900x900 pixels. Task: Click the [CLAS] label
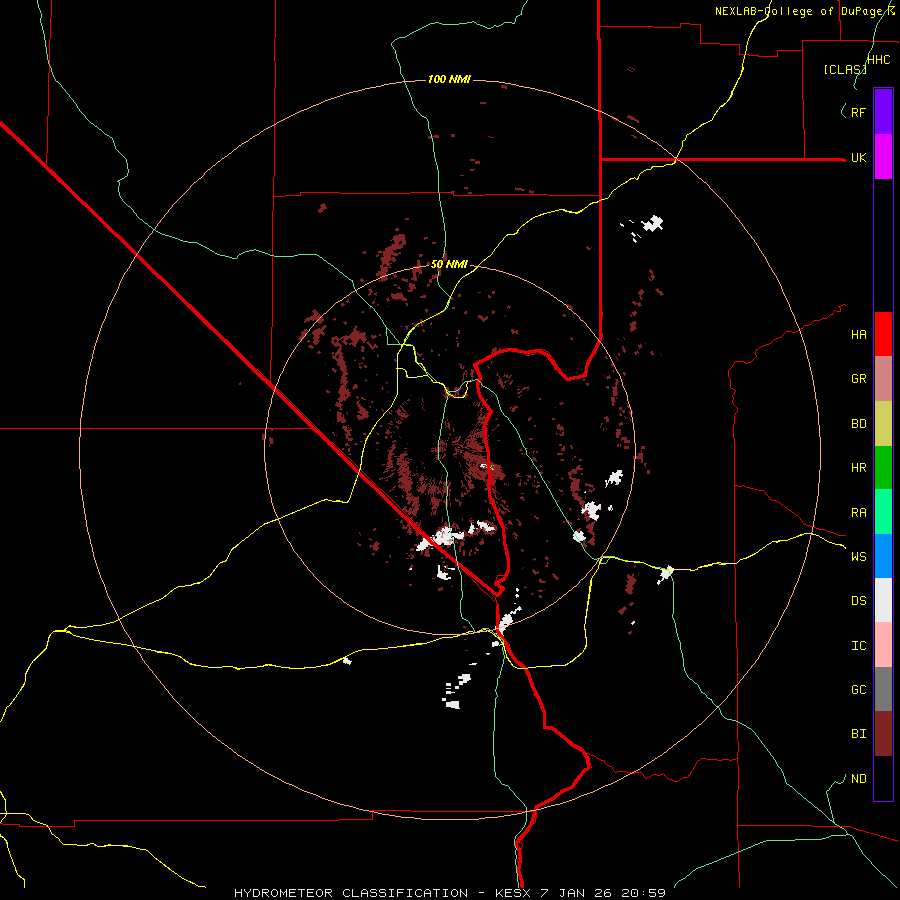click(x=845, y=69)
